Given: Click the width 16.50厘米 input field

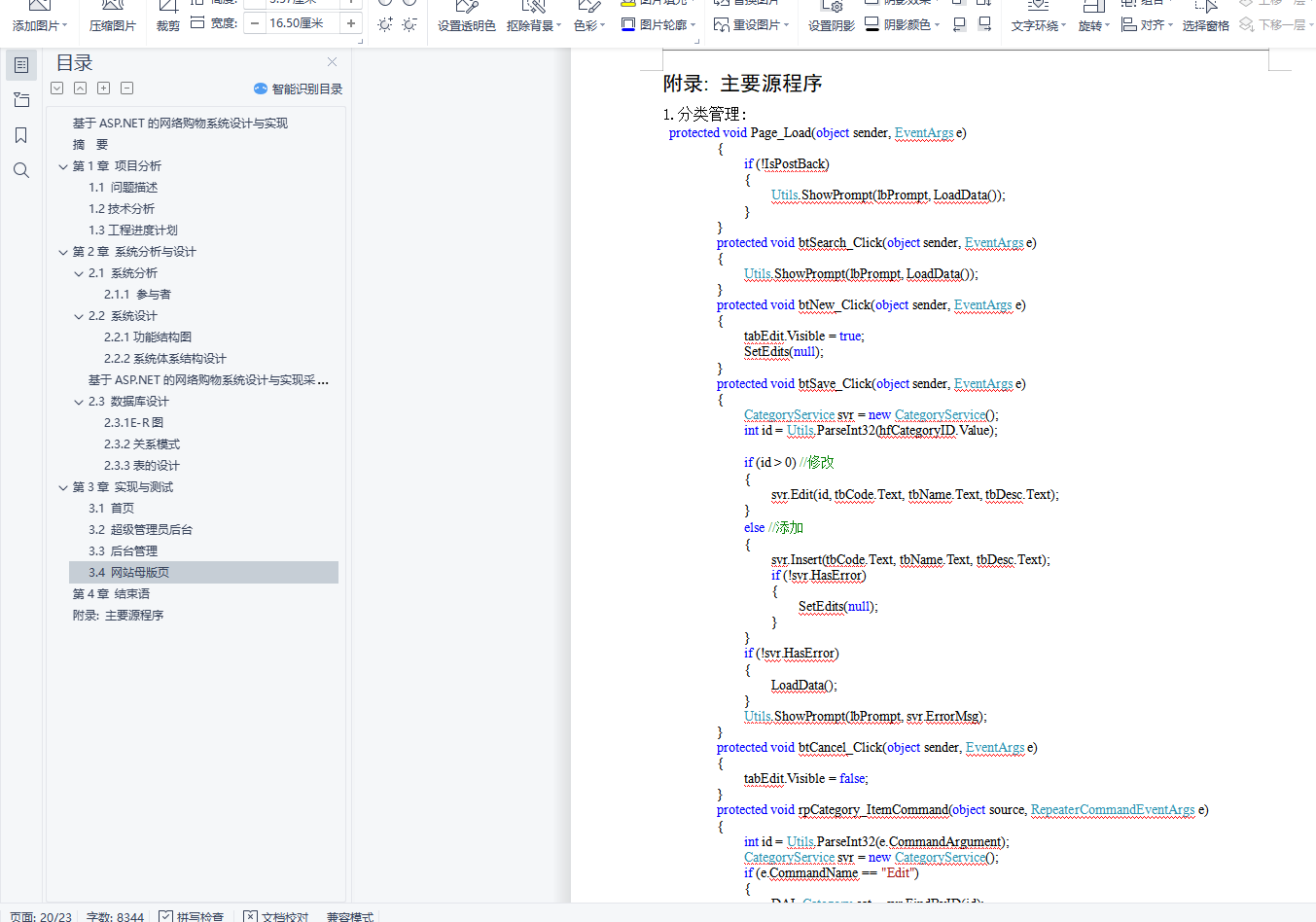Looking at the screenshot, I should [302, 23].
